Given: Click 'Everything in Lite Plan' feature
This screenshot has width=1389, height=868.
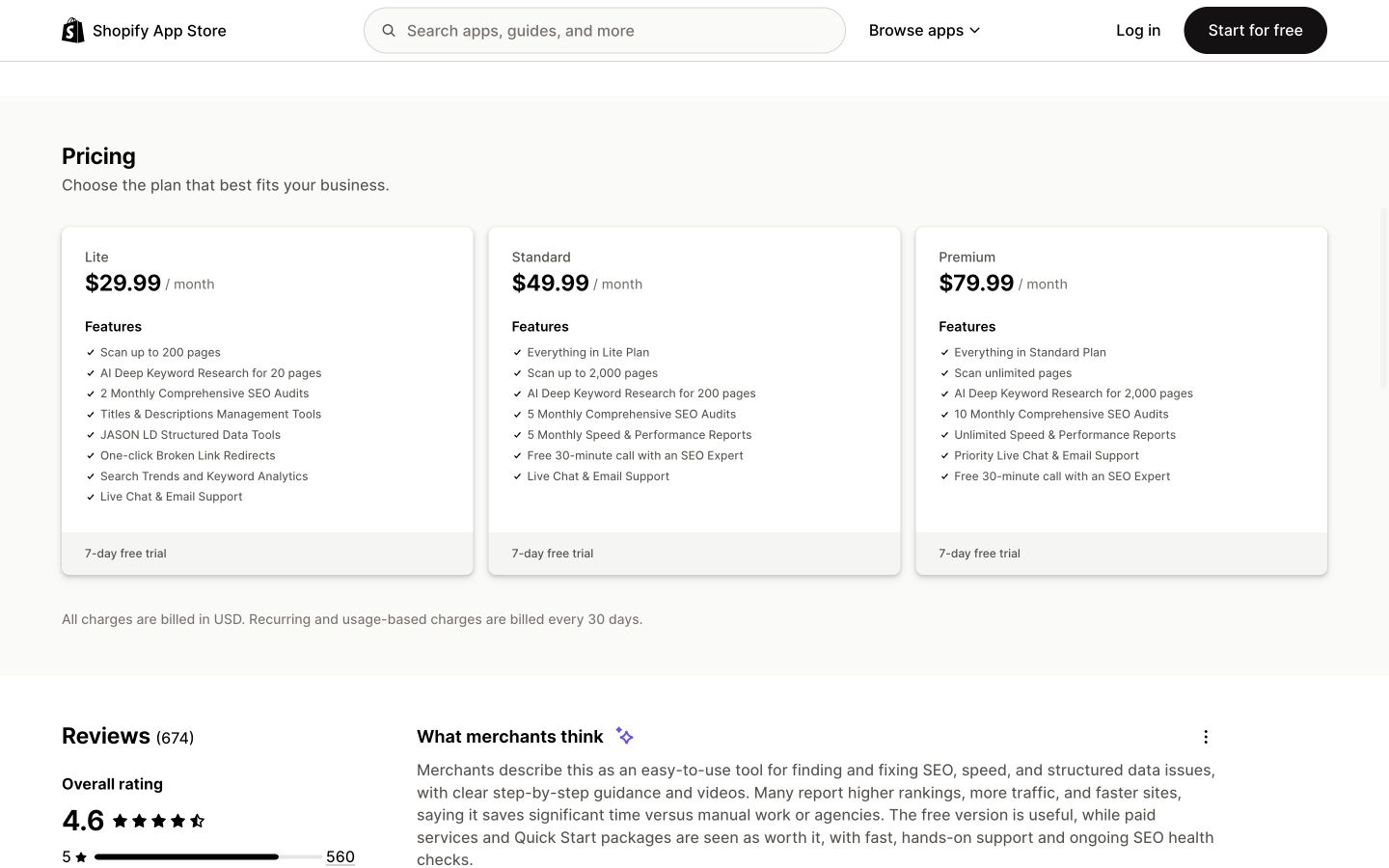Looking at the screenshot, I should point(587,353).
